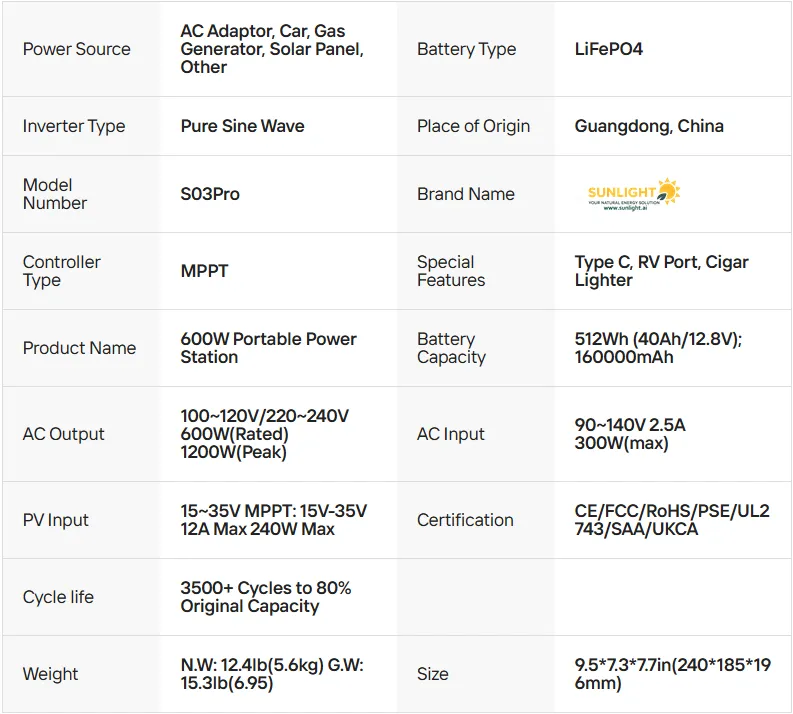Click the Special Features label

[x=451, y=271]
